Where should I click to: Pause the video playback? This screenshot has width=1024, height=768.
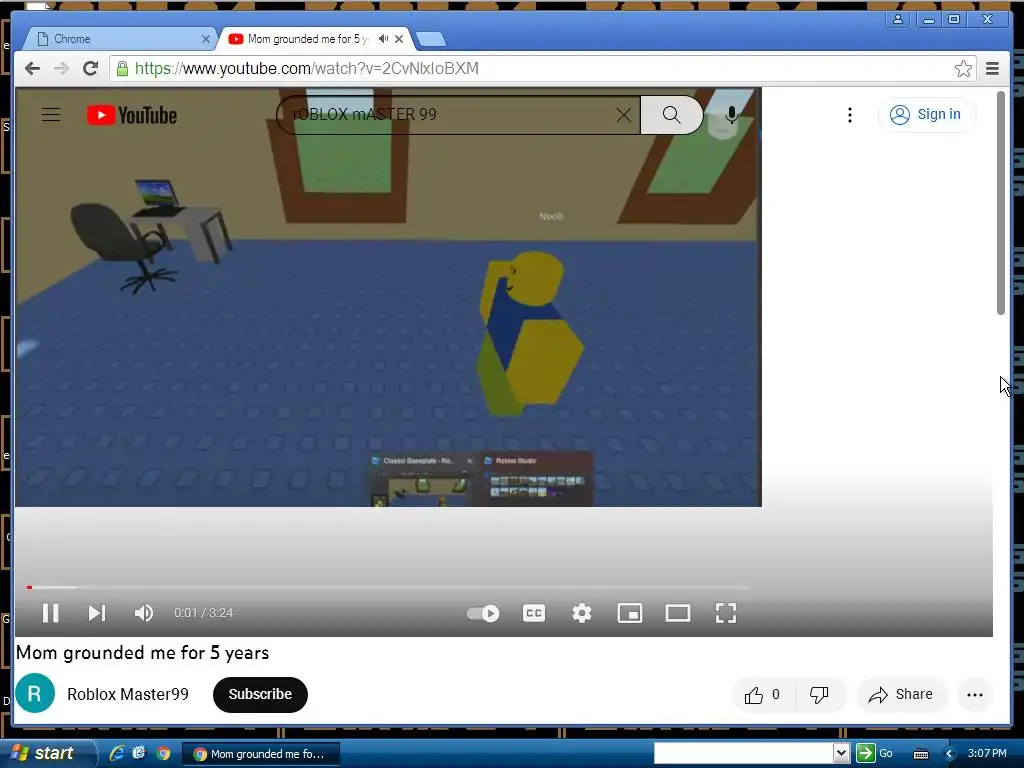pos(50,613)
